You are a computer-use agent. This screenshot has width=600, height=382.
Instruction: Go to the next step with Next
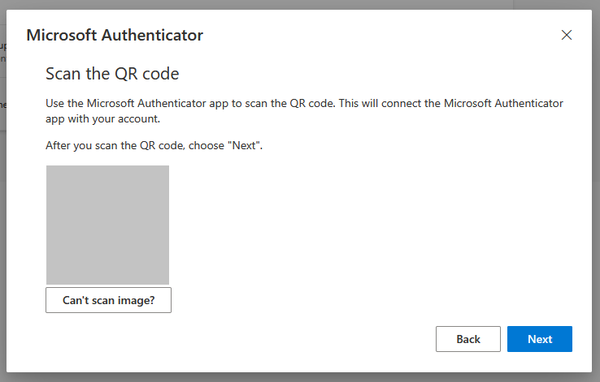click(x=540, y=339)
